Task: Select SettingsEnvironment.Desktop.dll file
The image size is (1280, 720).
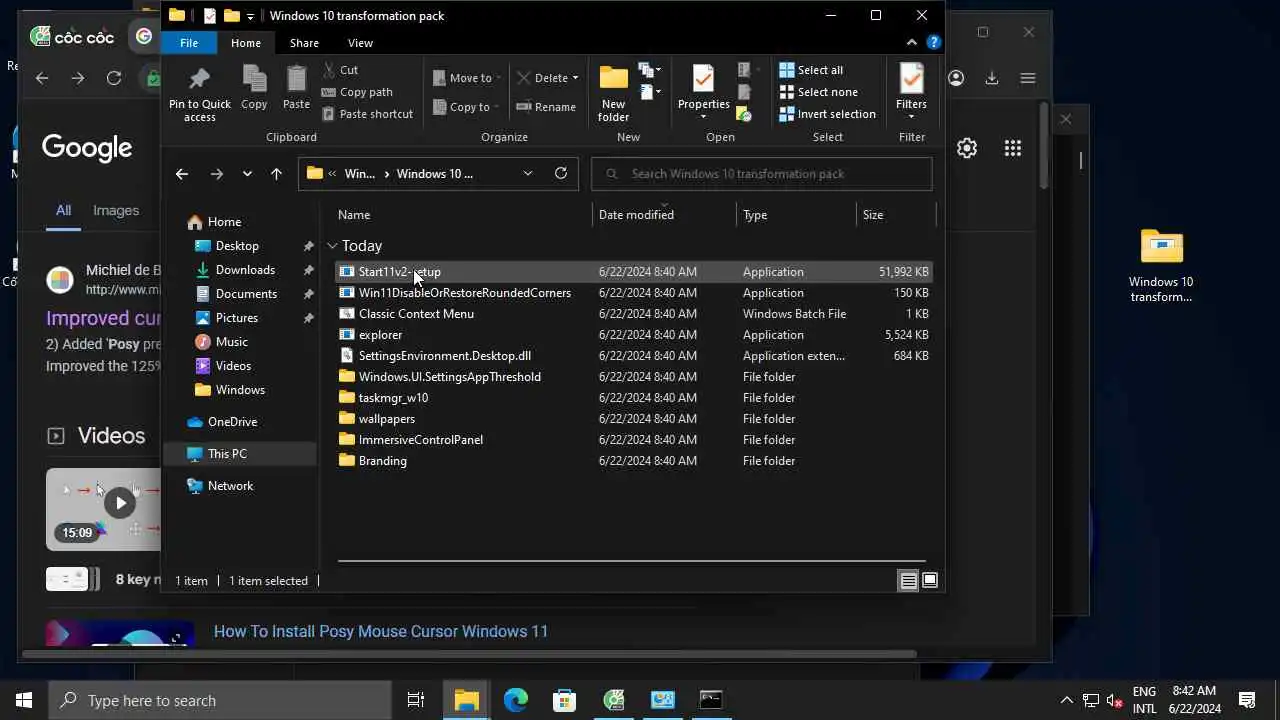Action: (633, 356)
